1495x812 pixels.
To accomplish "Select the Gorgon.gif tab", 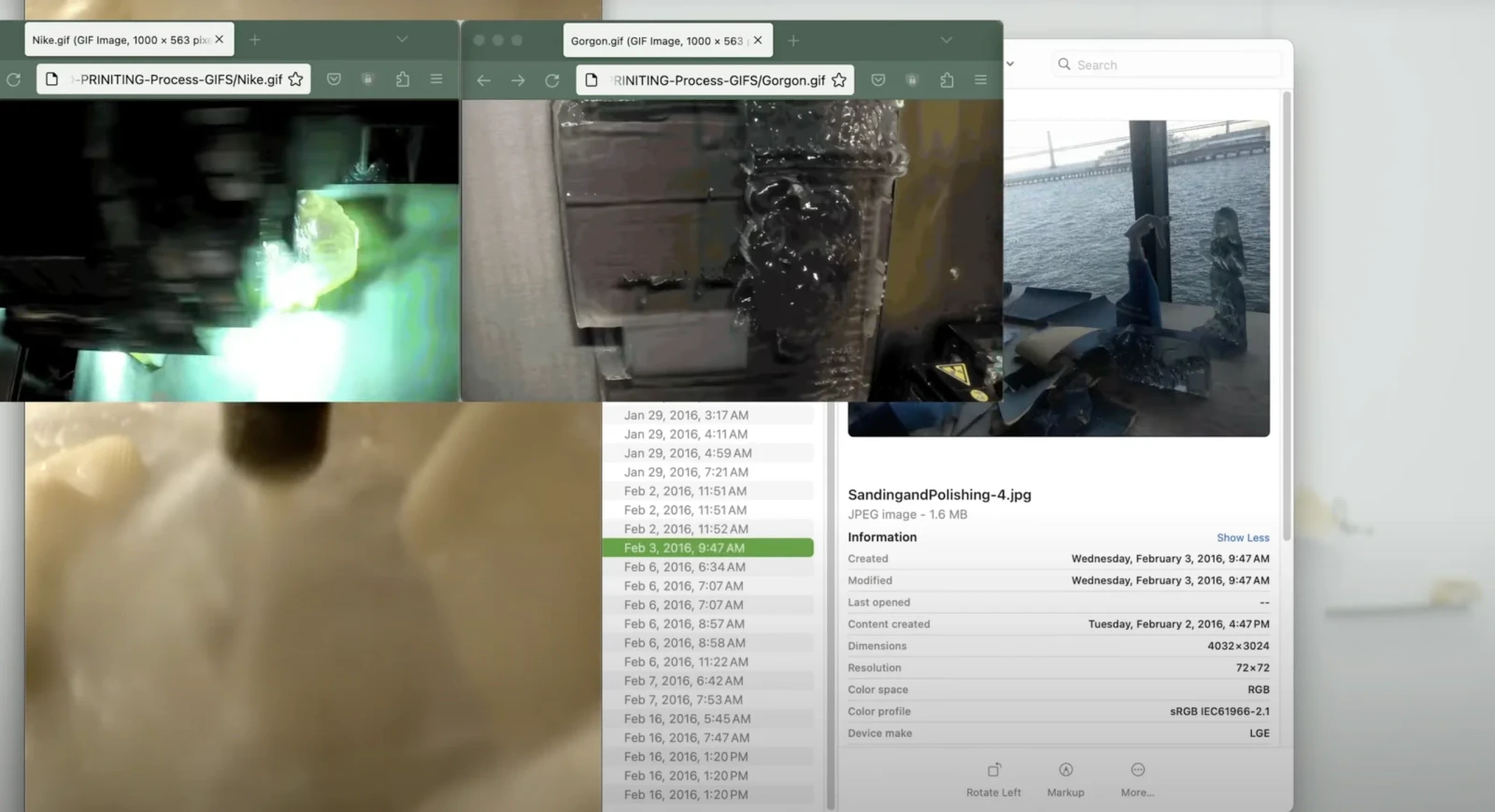I will coord(667,40).
